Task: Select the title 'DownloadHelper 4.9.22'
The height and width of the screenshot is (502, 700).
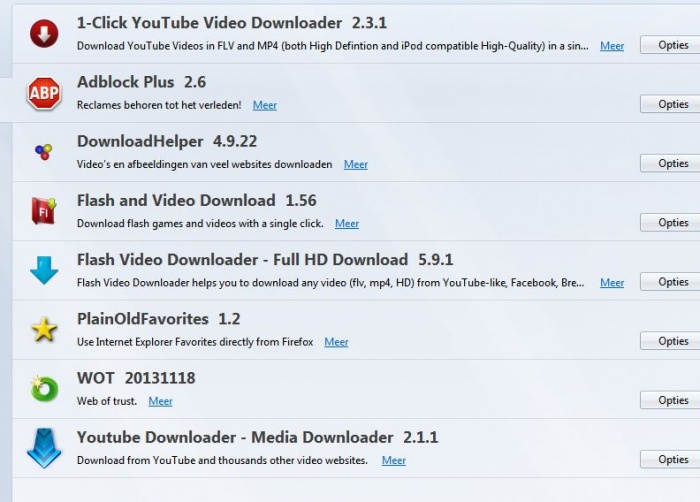Action: (x=167, y=142)
